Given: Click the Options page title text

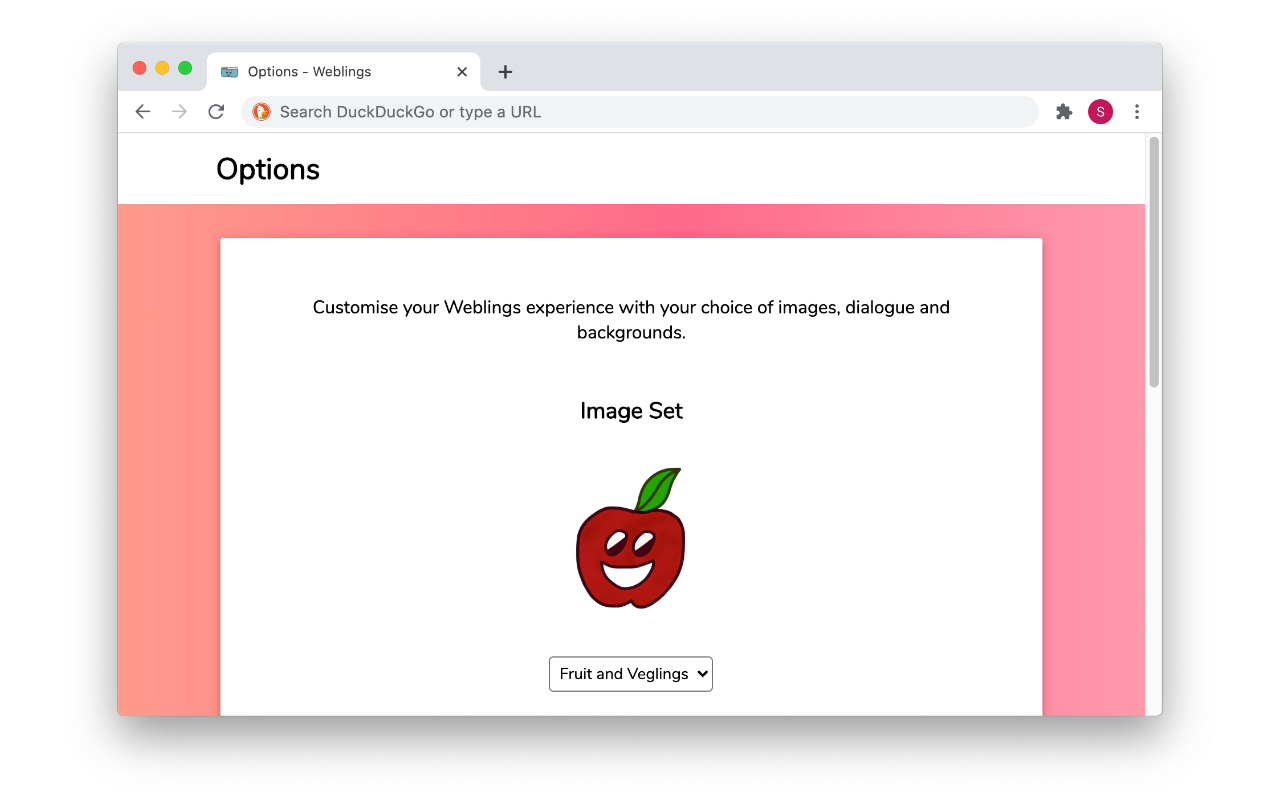Looking at the screenshot, I should [267, 168].
